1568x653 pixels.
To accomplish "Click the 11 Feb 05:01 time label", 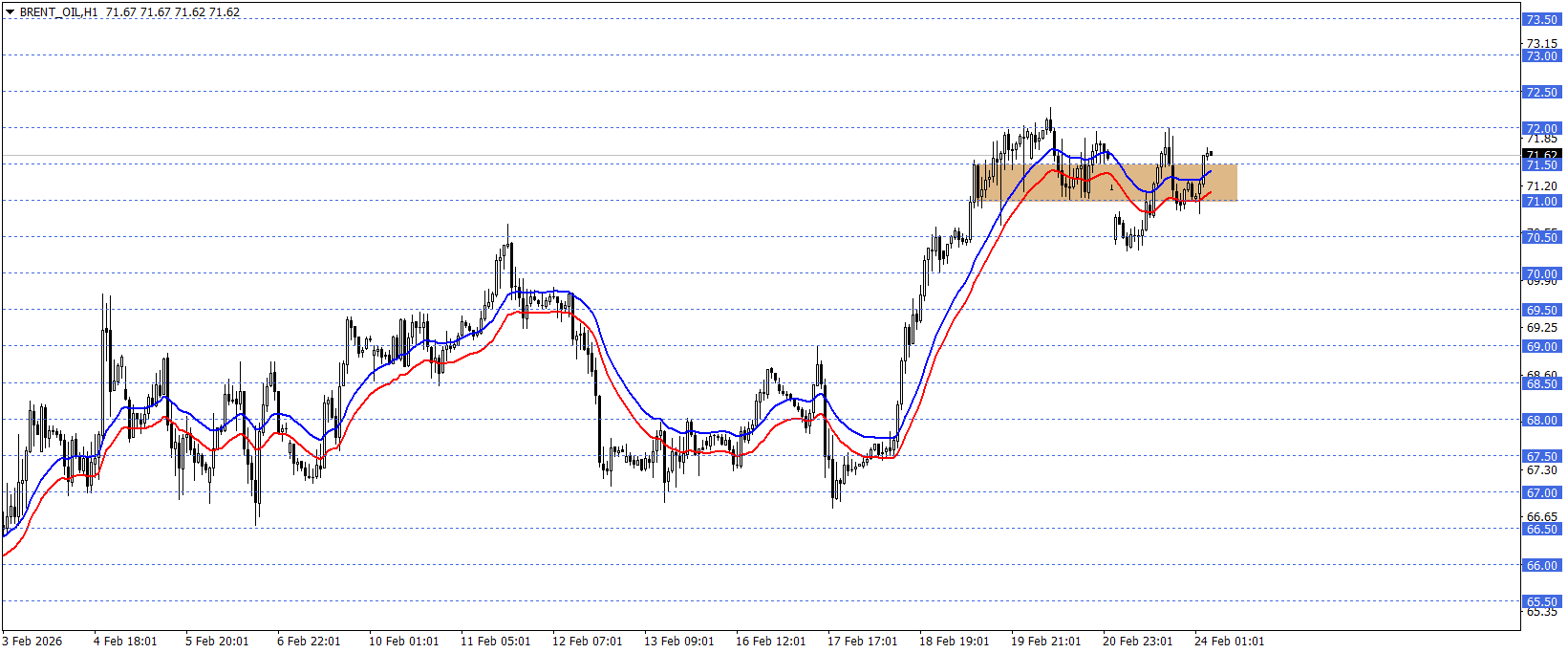I will 495,641.
